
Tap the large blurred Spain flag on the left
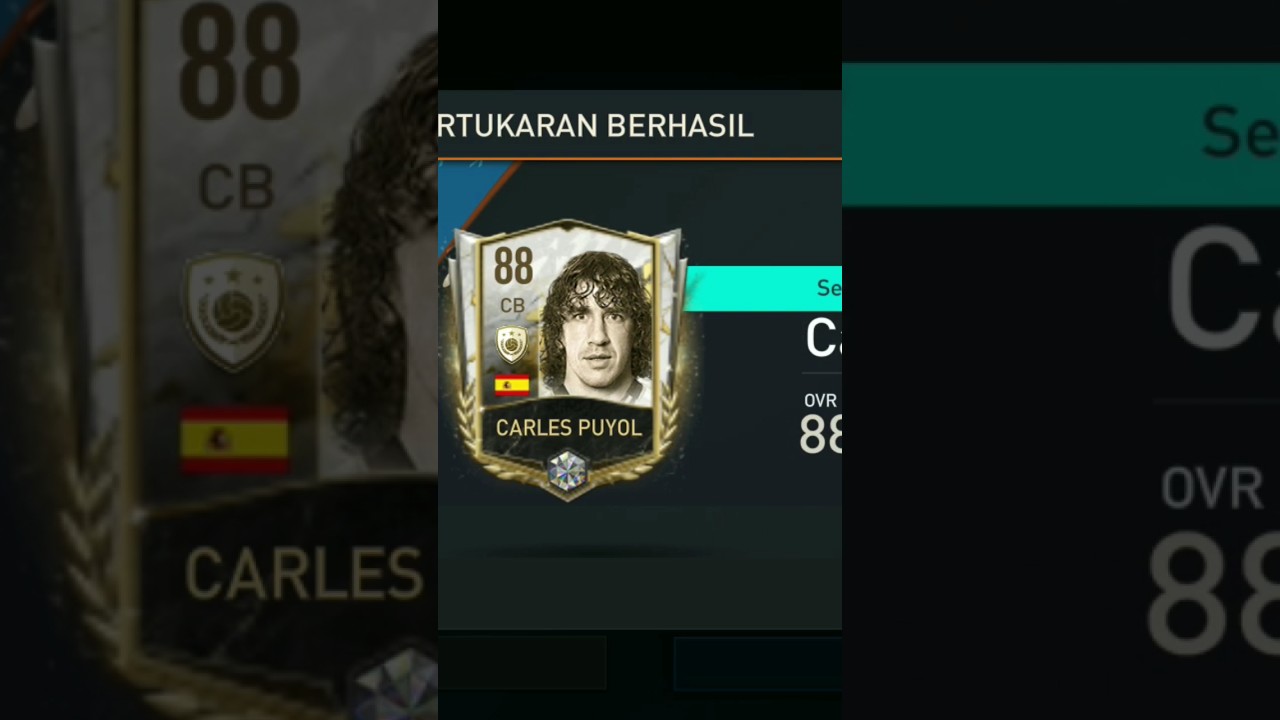235,439
